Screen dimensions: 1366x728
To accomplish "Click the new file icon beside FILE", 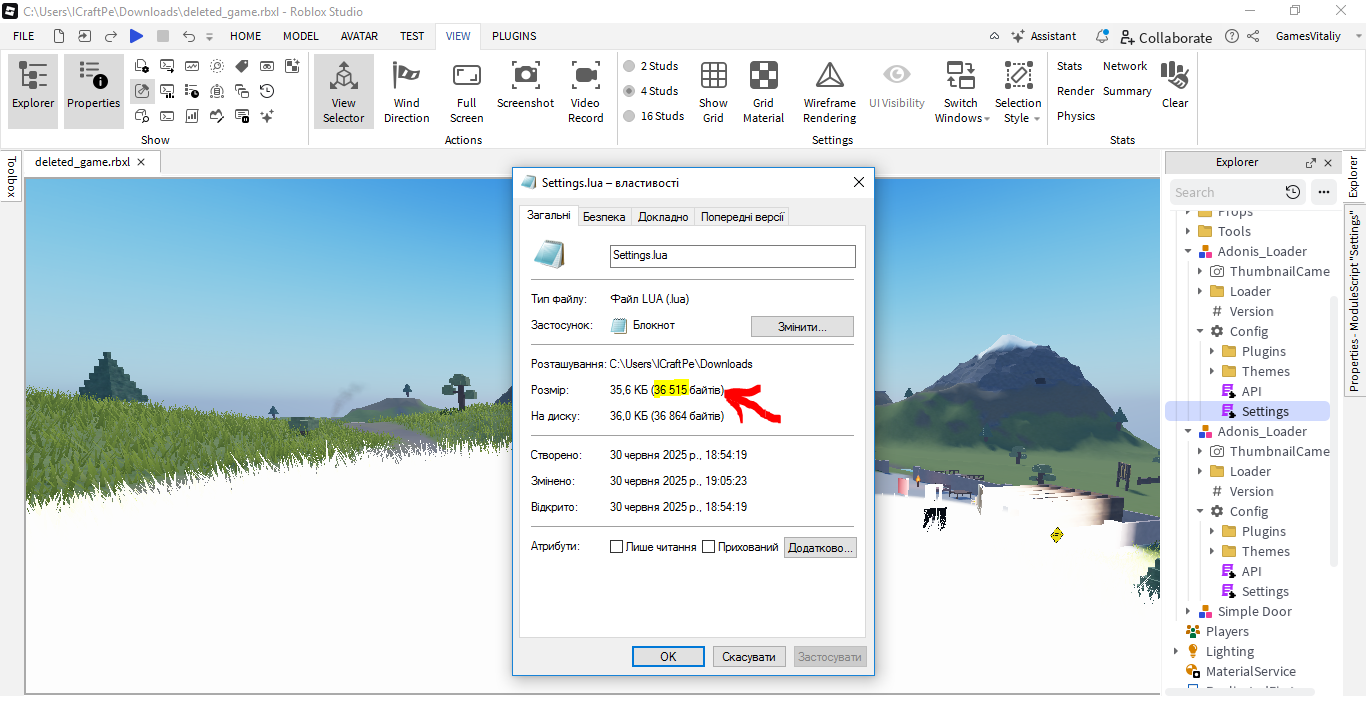I will (x=59, y=36).
